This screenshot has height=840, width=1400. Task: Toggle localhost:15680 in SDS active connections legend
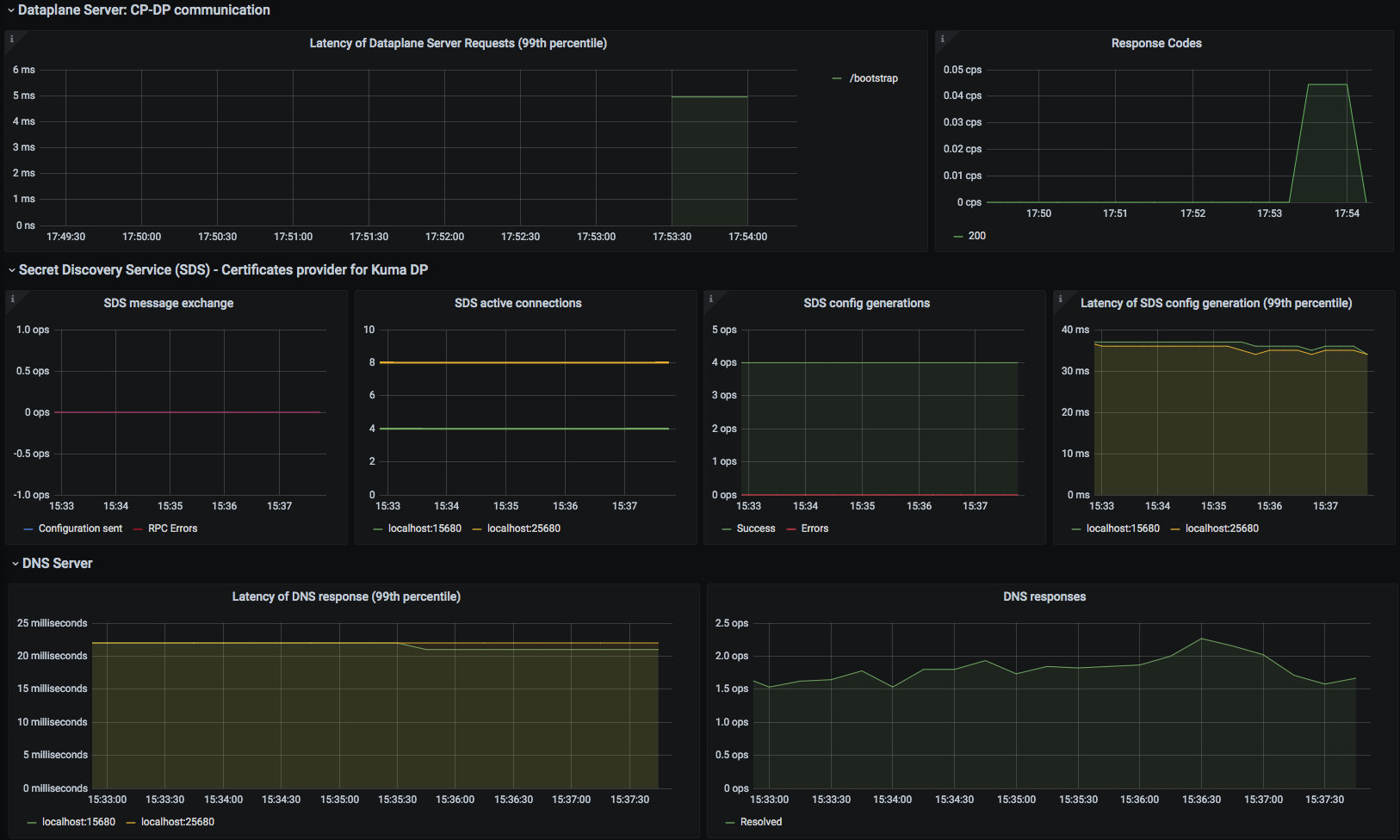(x=424, y=528)
